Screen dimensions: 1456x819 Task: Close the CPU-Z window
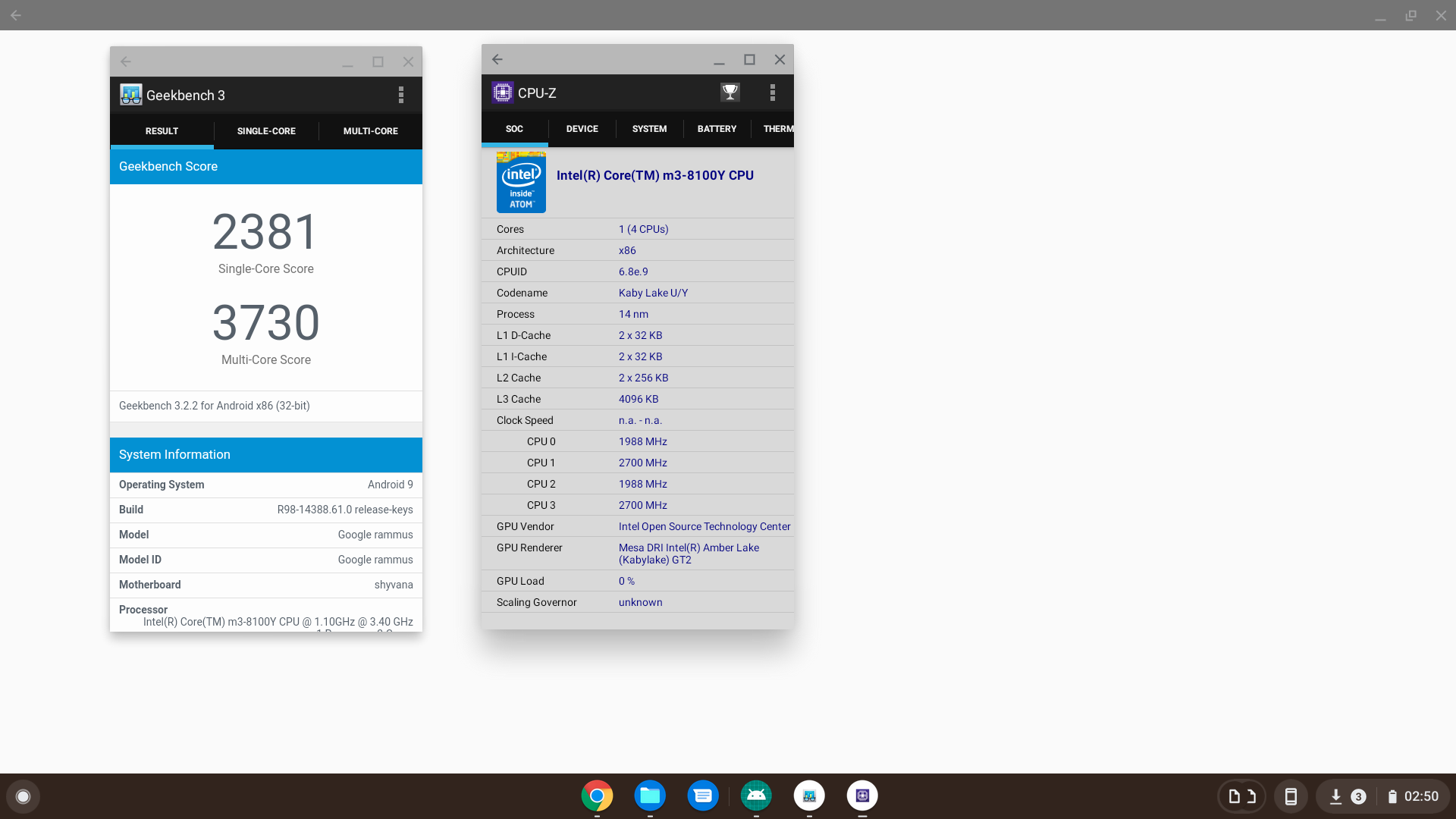[780, 59]
